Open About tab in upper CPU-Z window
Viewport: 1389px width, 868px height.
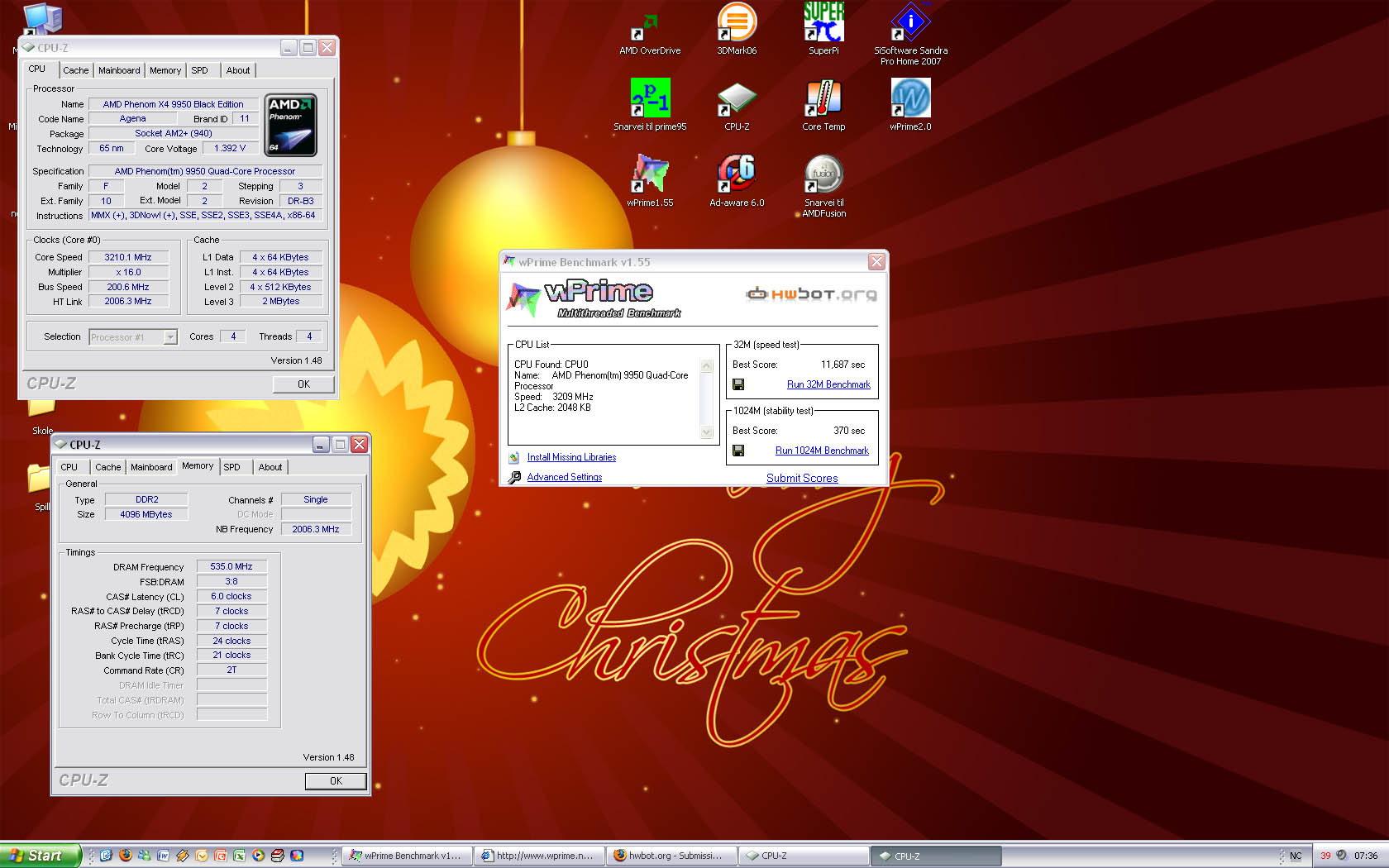238,70
